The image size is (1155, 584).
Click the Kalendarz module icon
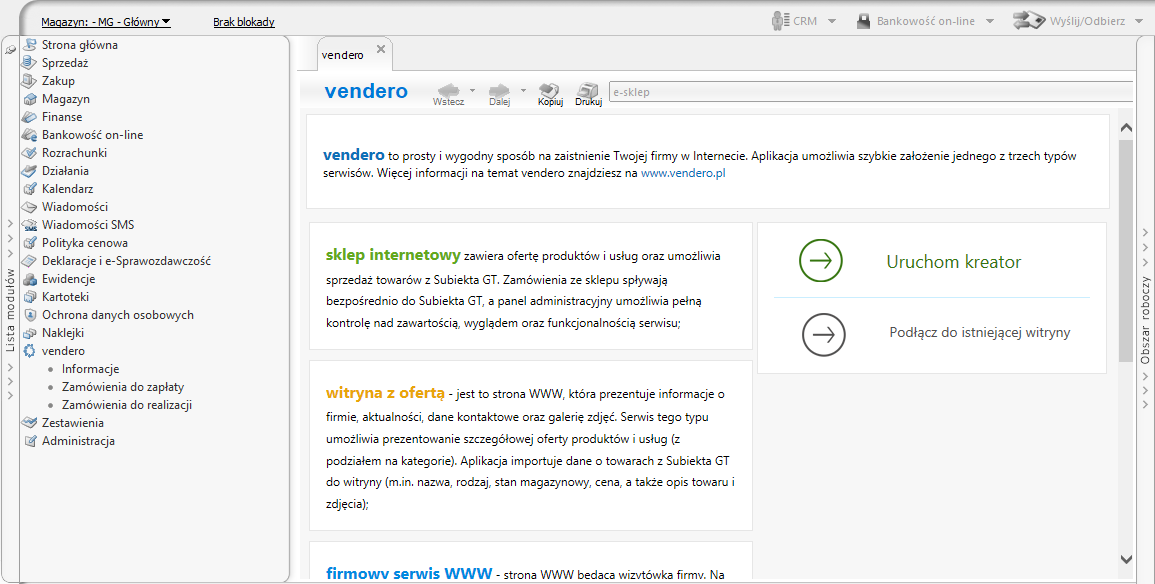pos(29,189)
